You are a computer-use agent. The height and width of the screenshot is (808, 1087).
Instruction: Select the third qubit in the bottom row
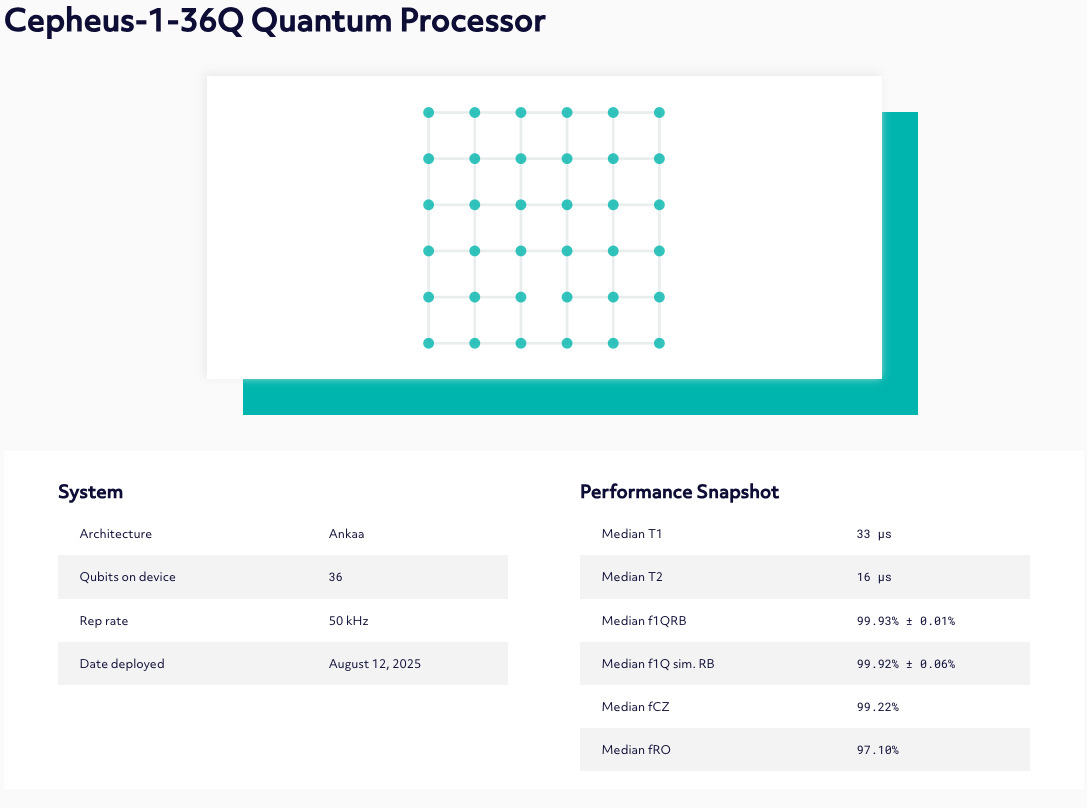click(x=521, y=343)
